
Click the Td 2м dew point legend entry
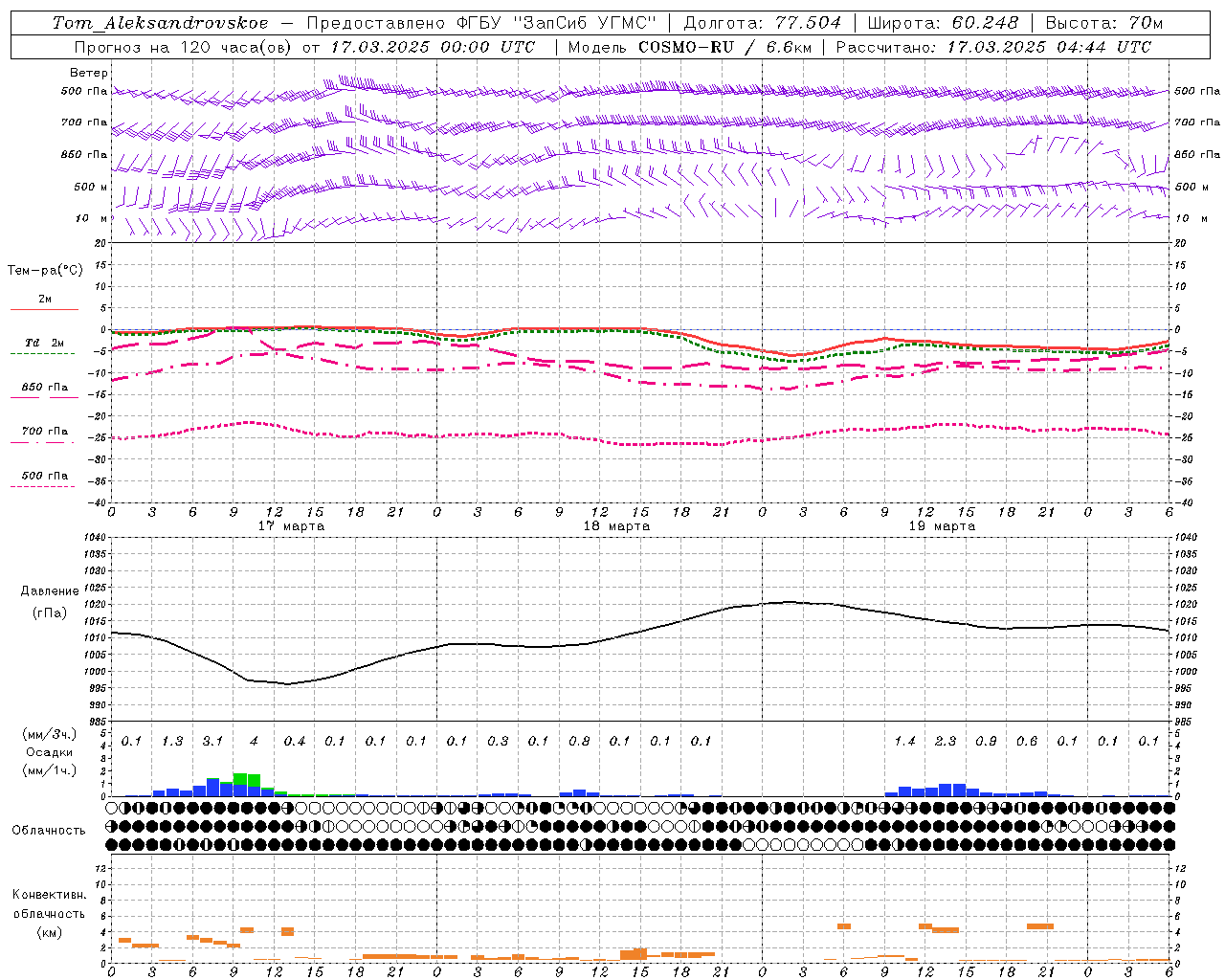click(x=45, y=343)
